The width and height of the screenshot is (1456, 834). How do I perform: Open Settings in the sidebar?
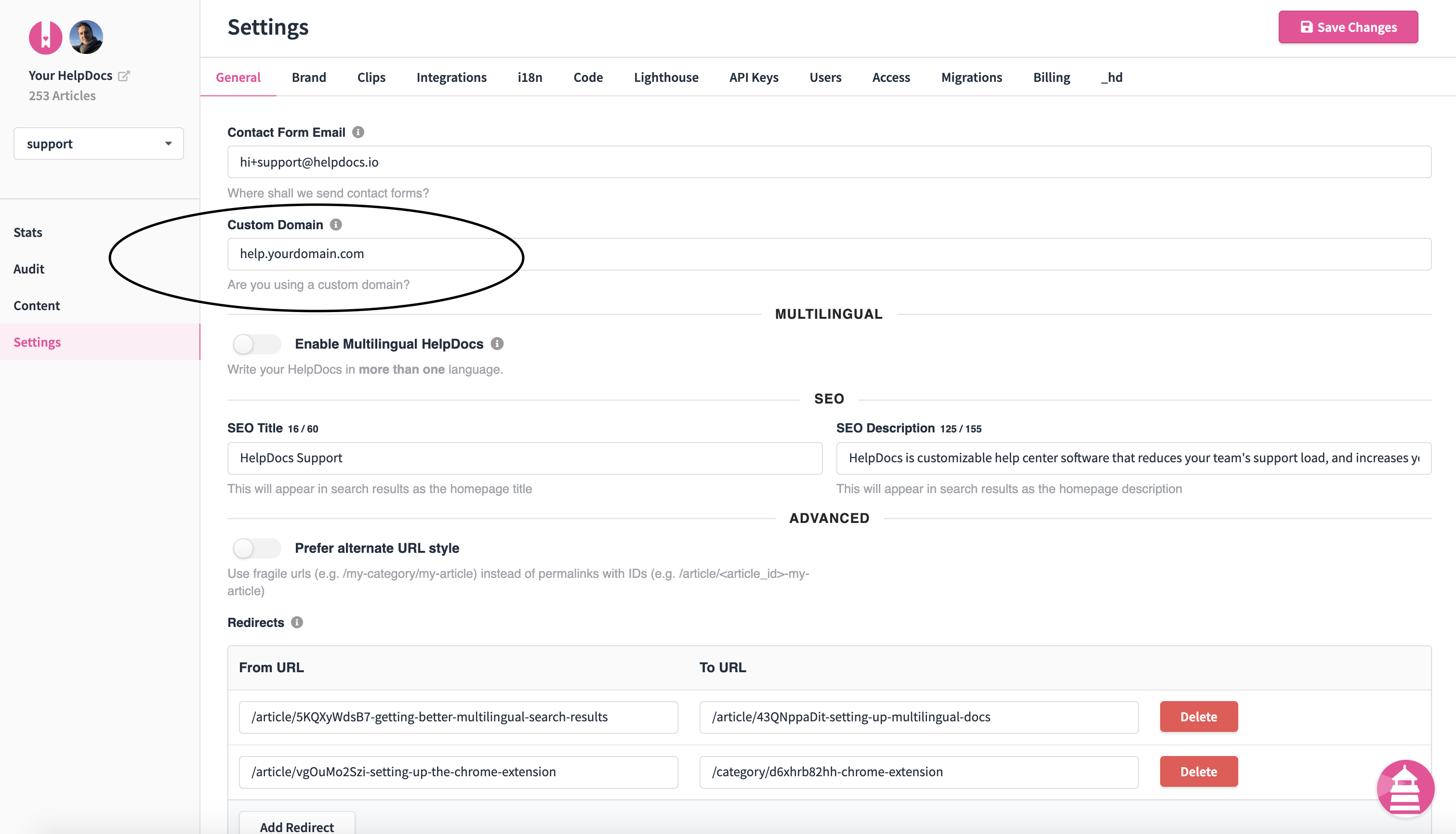click(100, 342)
